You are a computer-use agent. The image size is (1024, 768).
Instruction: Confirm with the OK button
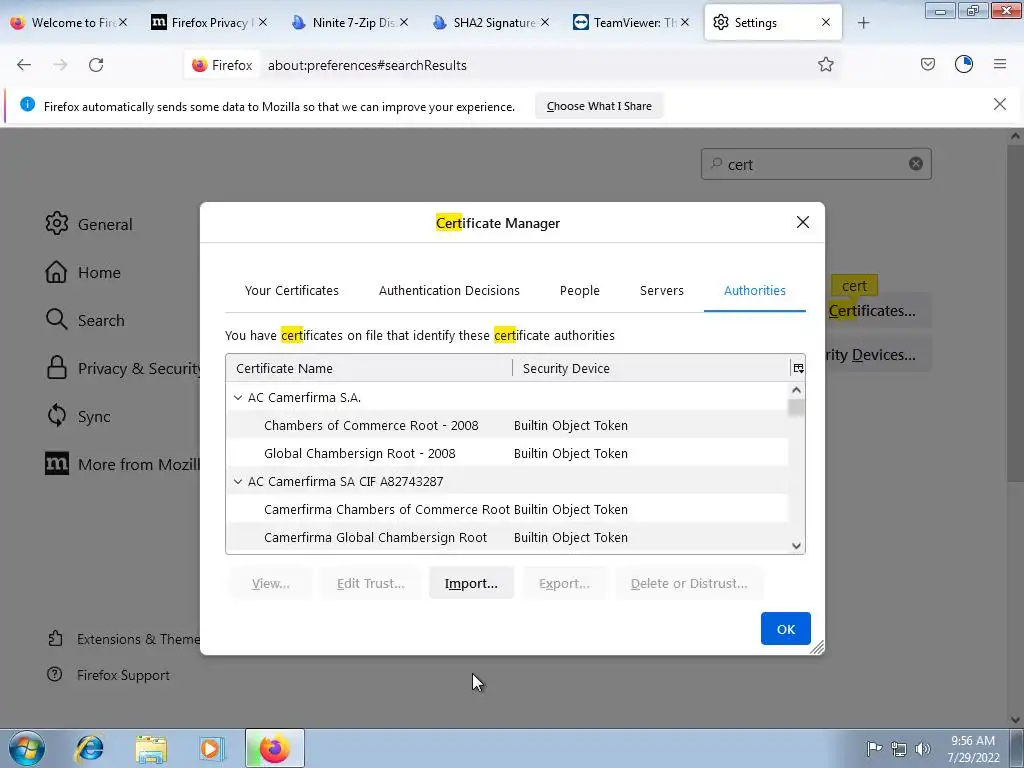786,628
